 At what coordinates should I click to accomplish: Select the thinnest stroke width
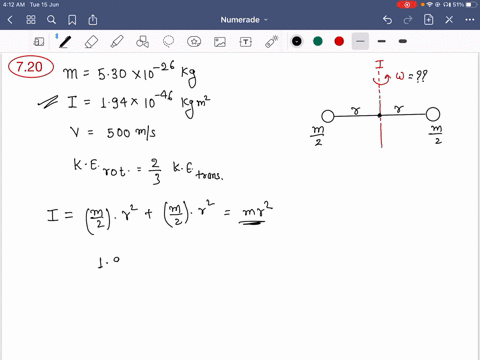pyautogui.click(x=360, y=41)
